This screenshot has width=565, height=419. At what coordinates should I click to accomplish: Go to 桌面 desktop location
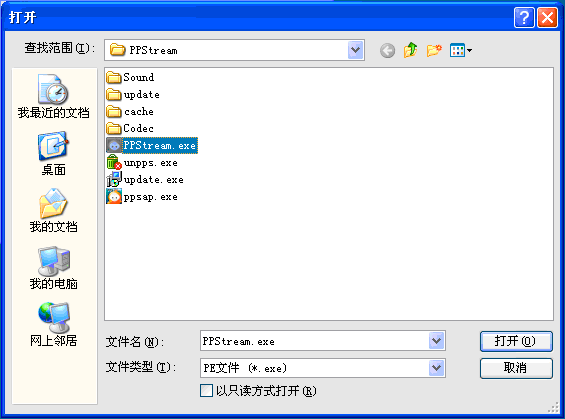click(x=53, y=154)
